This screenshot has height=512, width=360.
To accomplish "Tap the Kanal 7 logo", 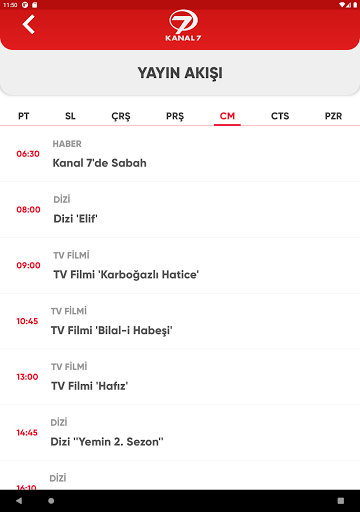I will 183,26.
